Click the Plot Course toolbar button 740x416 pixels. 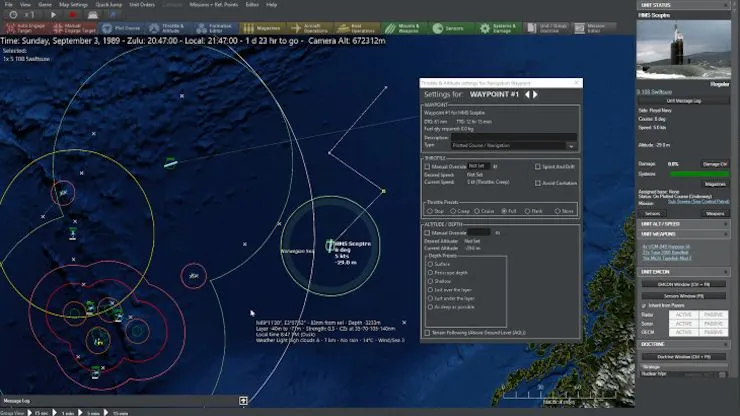tap(121, 28)
